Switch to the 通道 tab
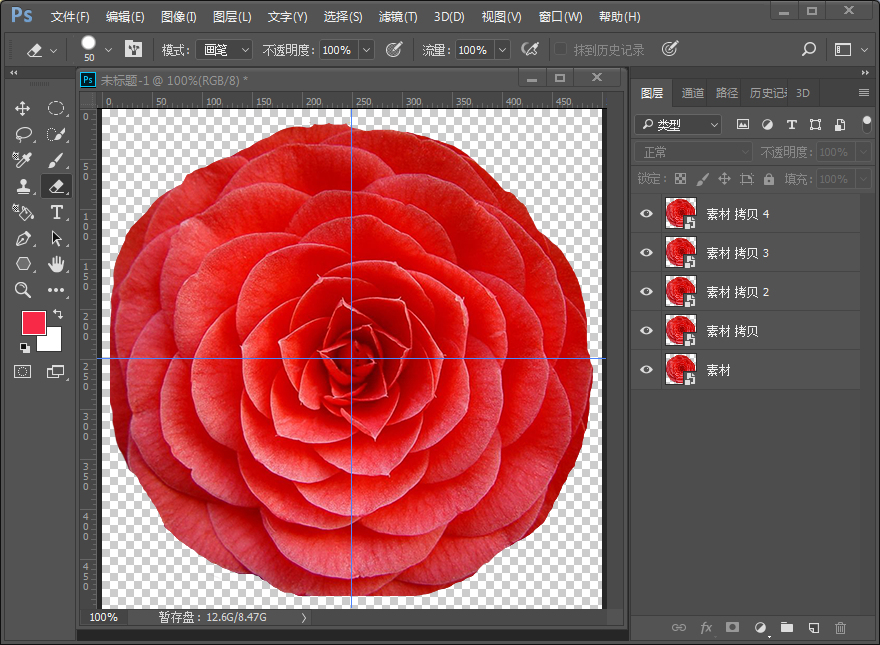 pyautogui.click(x=692, y=92)
